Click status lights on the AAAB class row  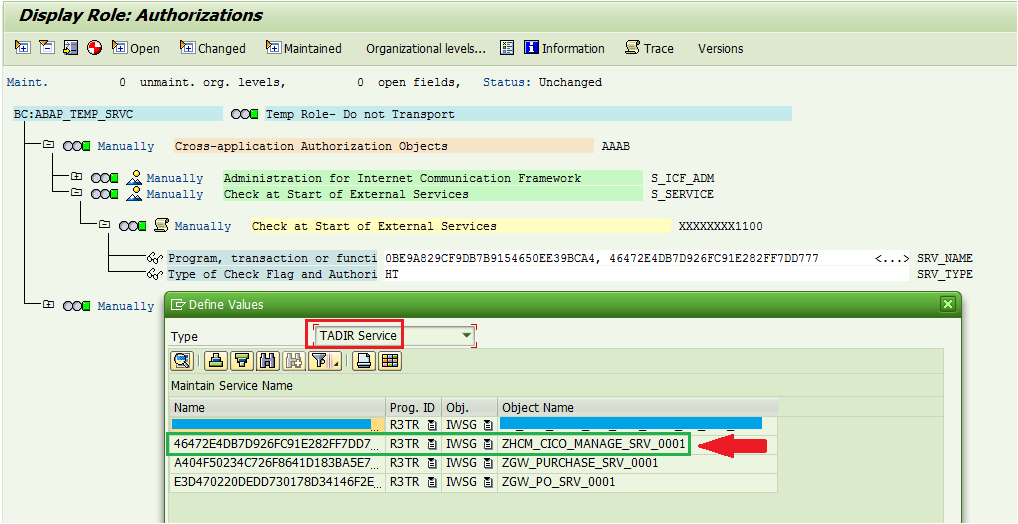77,146
